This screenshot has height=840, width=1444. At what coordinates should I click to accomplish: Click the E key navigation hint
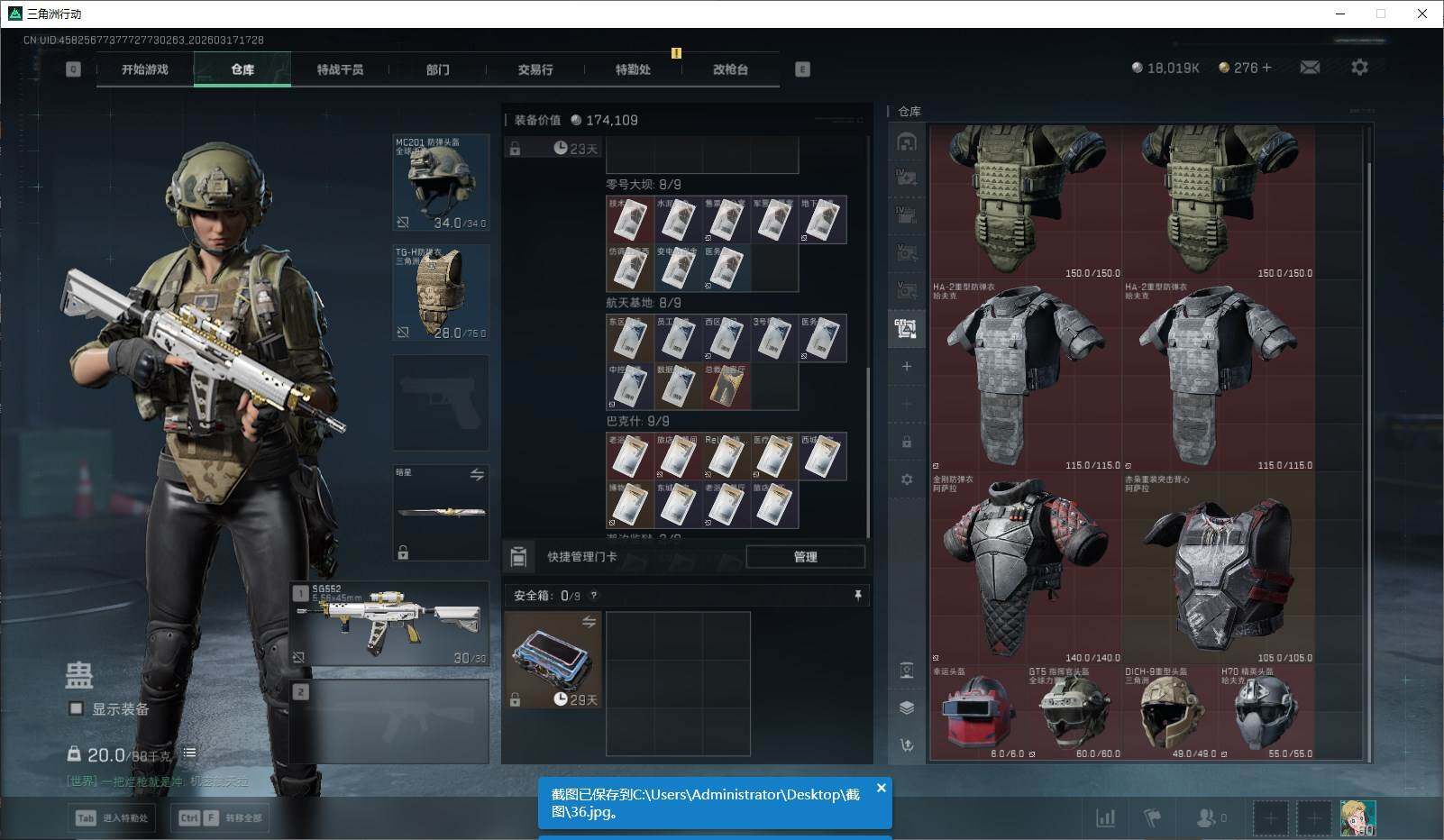click(802, 69)
